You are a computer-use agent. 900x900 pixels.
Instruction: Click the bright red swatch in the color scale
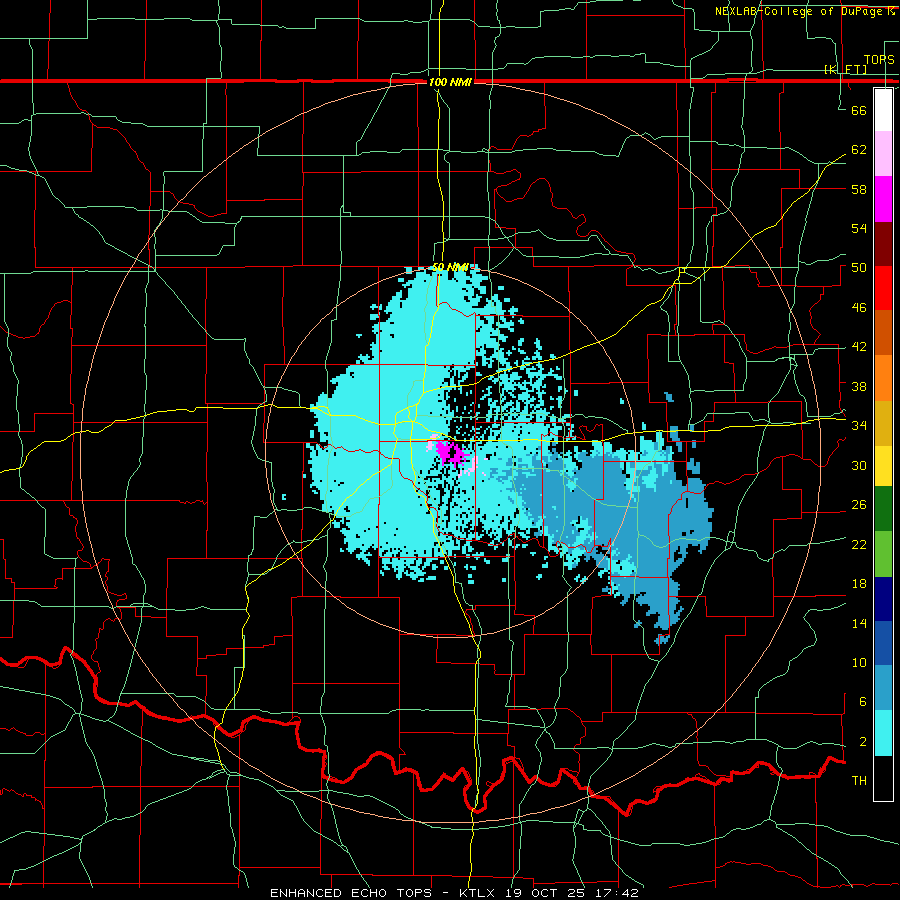[883, 288]
